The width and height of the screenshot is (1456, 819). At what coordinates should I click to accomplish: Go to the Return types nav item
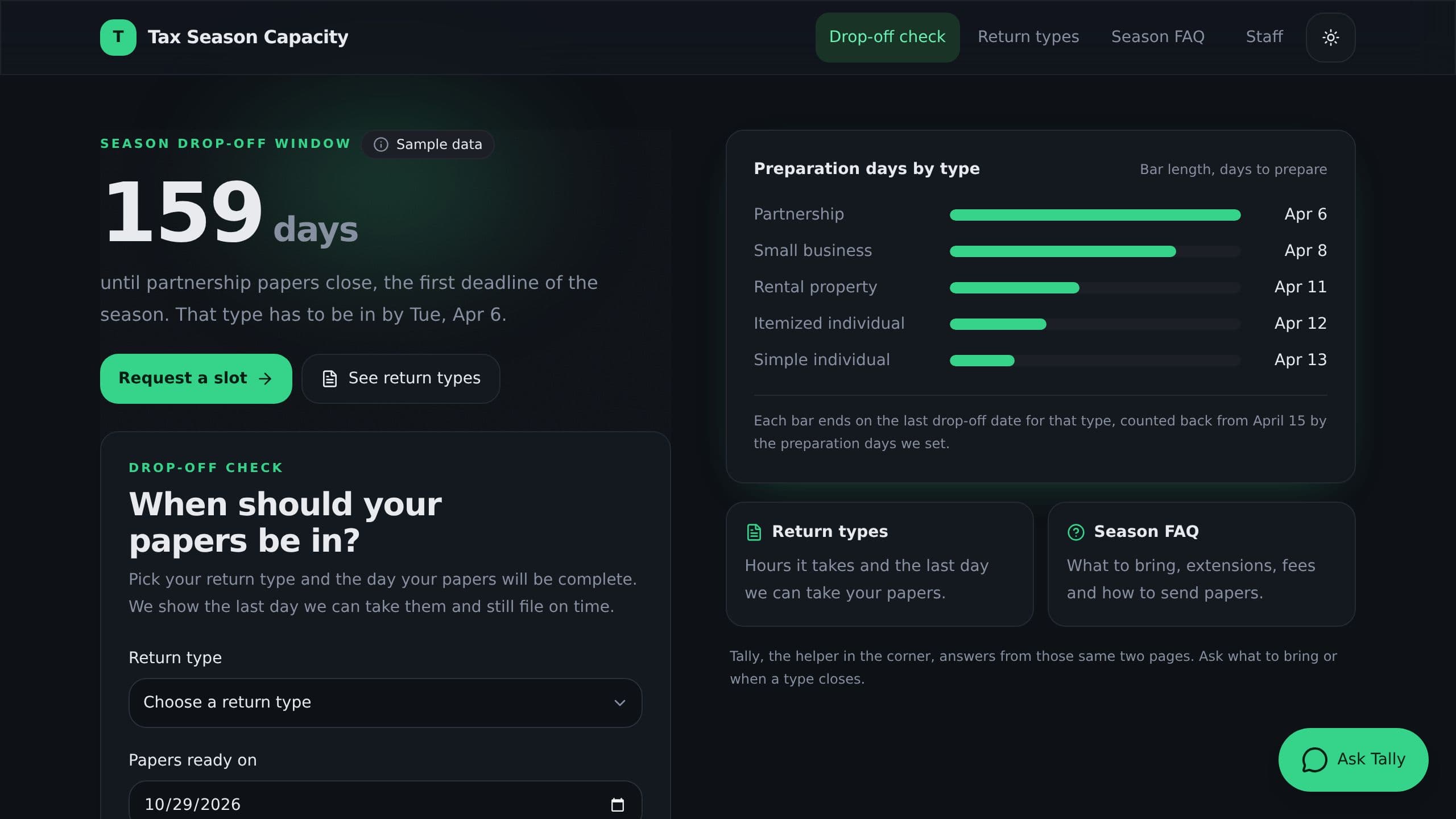pyautogui.click(x=1028, y=38)
